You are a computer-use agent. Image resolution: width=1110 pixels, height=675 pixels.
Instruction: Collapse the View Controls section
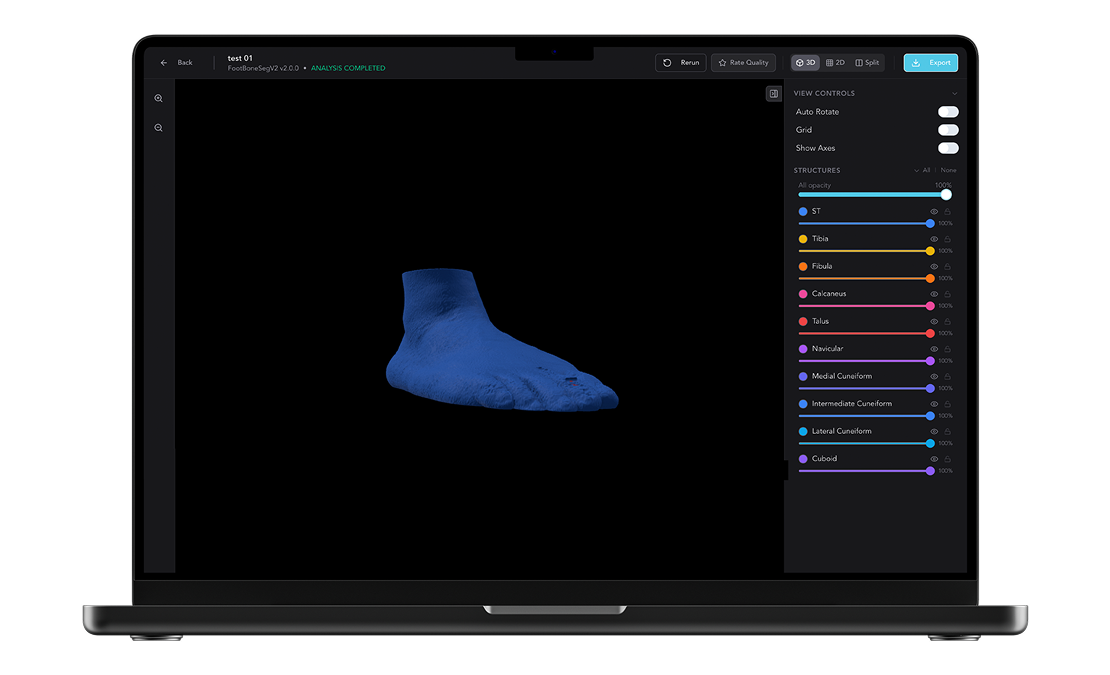point(954,93)
